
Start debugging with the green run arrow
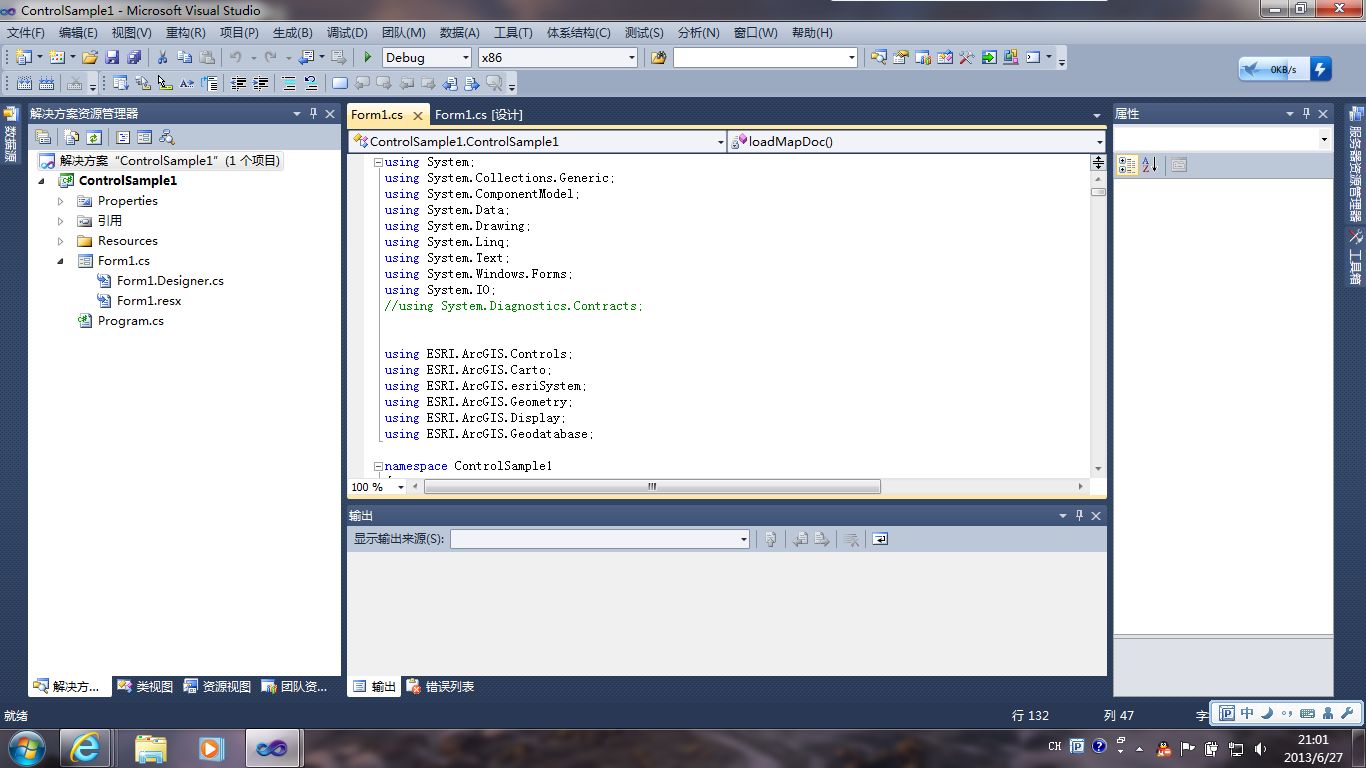(368, 57)
